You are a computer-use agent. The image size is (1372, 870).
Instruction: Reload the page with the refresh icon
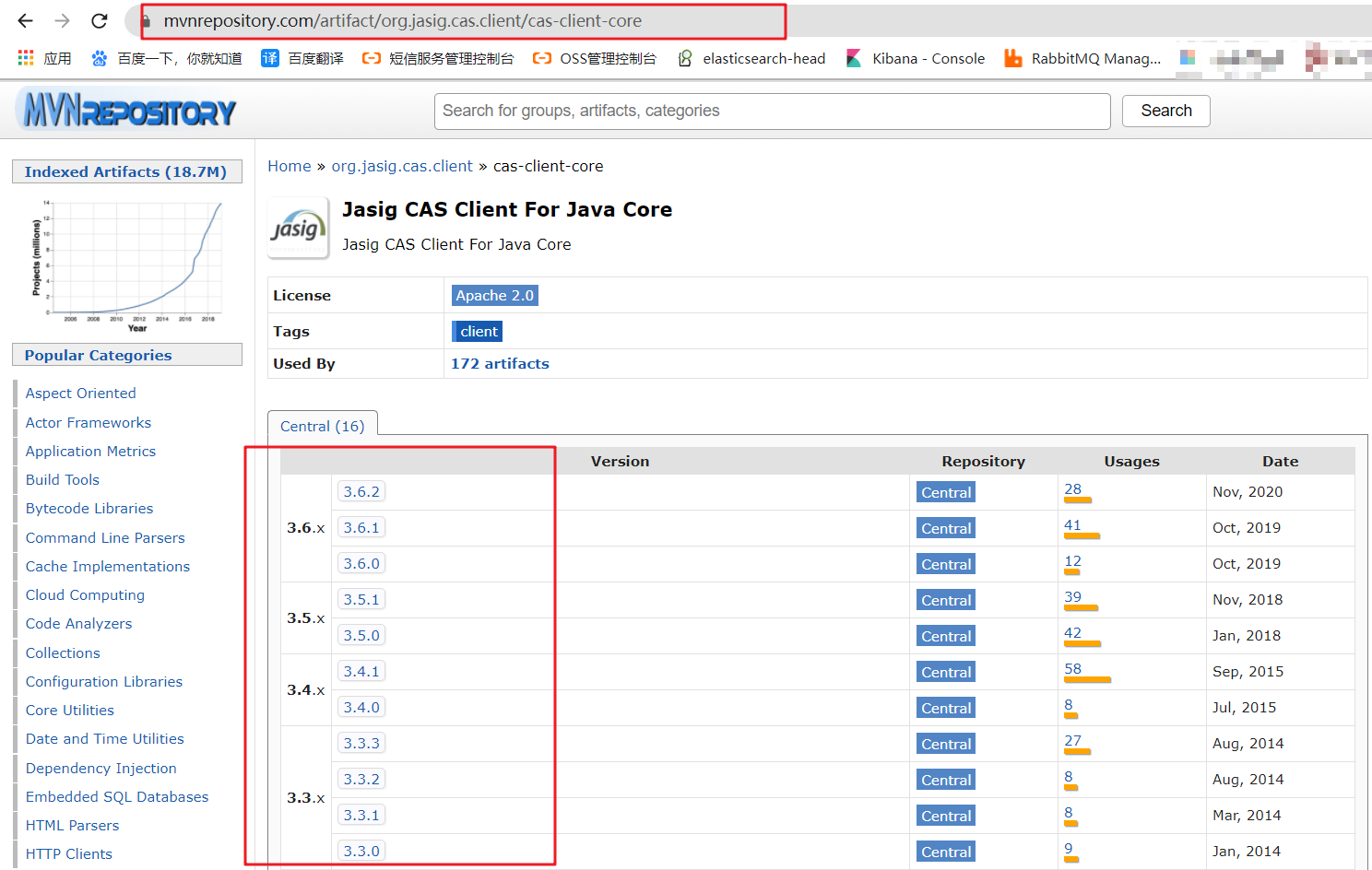(x=100, y=20)
